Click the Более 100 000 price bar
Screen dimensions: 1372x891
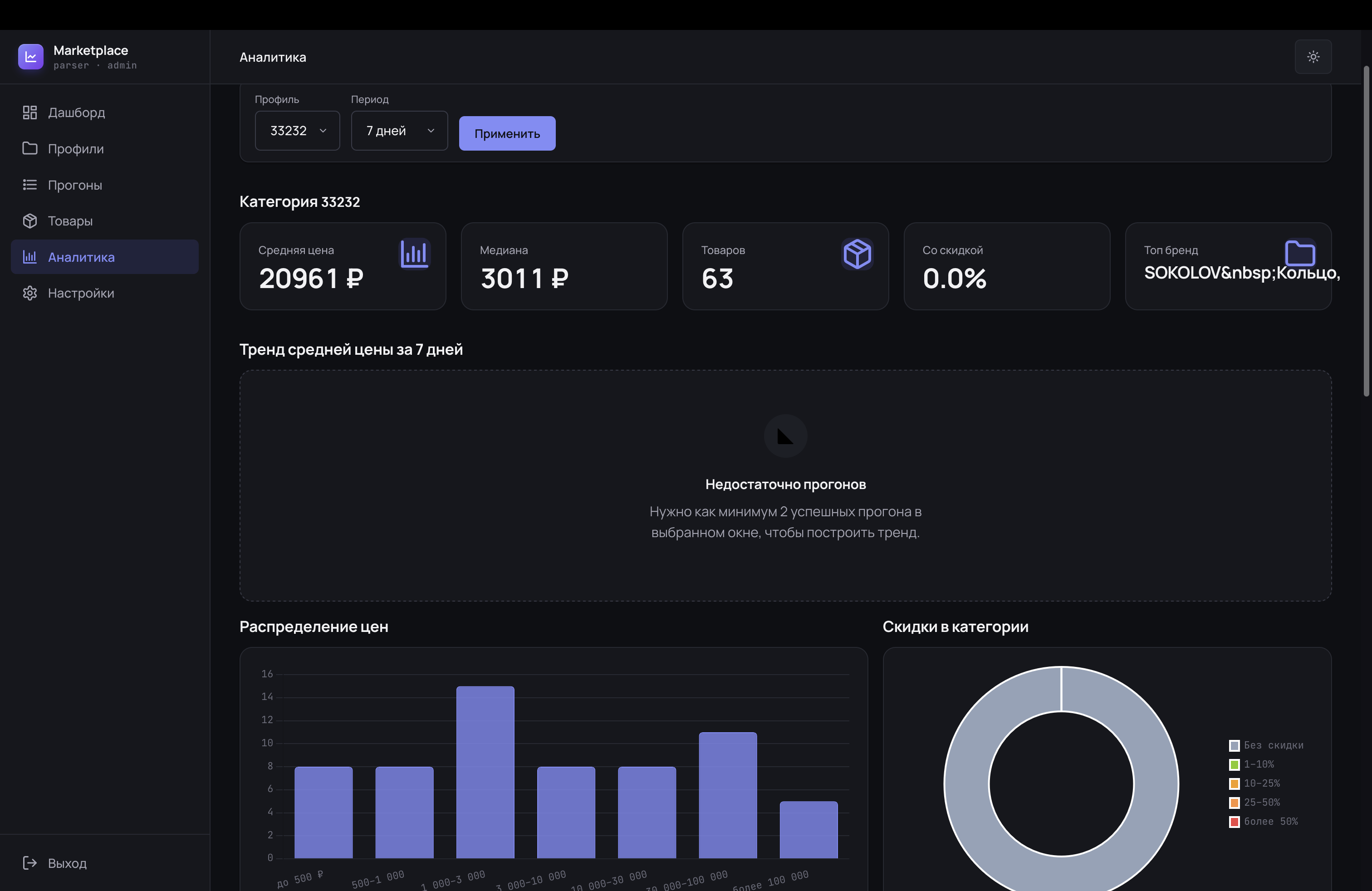tap(809, 830)
